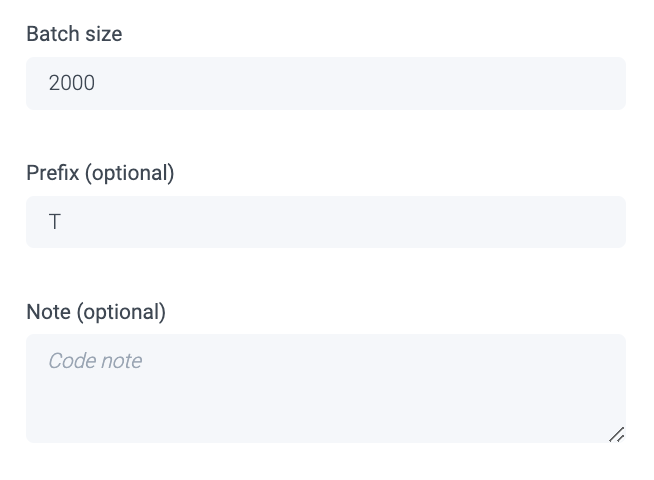Click the word "optional" beside Note

coord(121,312)
